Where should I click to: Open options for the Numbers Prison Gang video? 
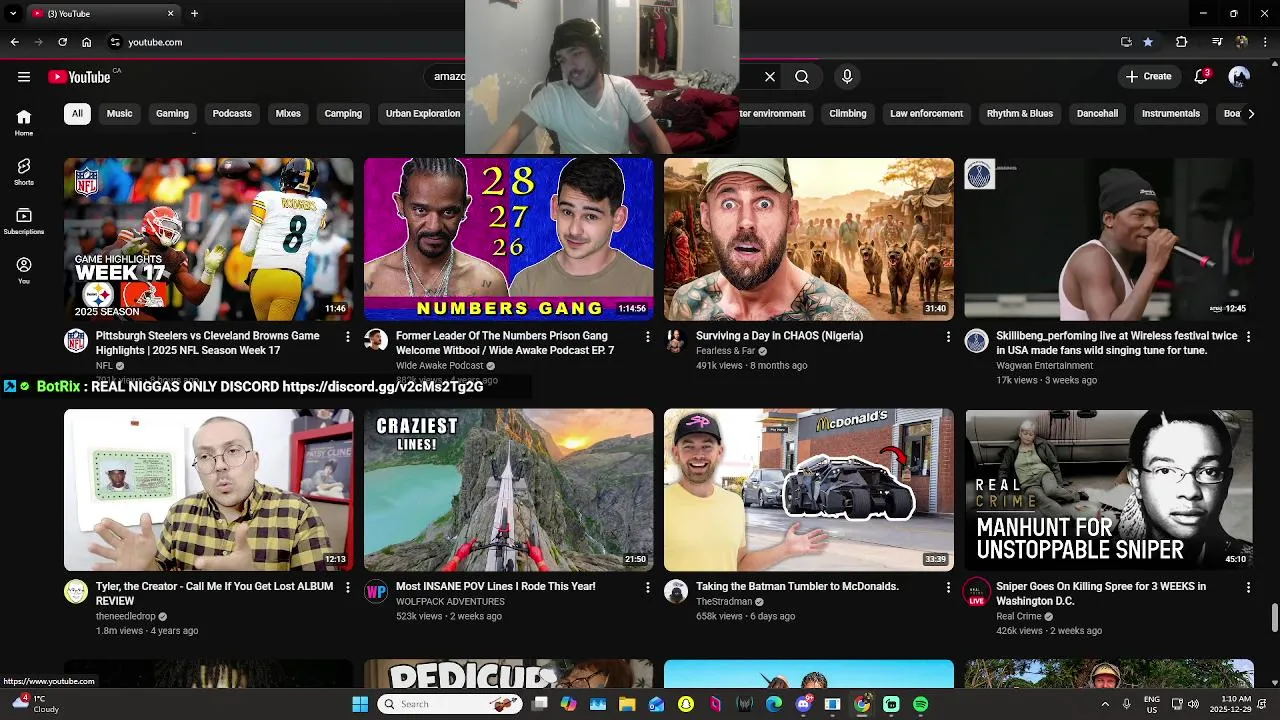point(648,337)
